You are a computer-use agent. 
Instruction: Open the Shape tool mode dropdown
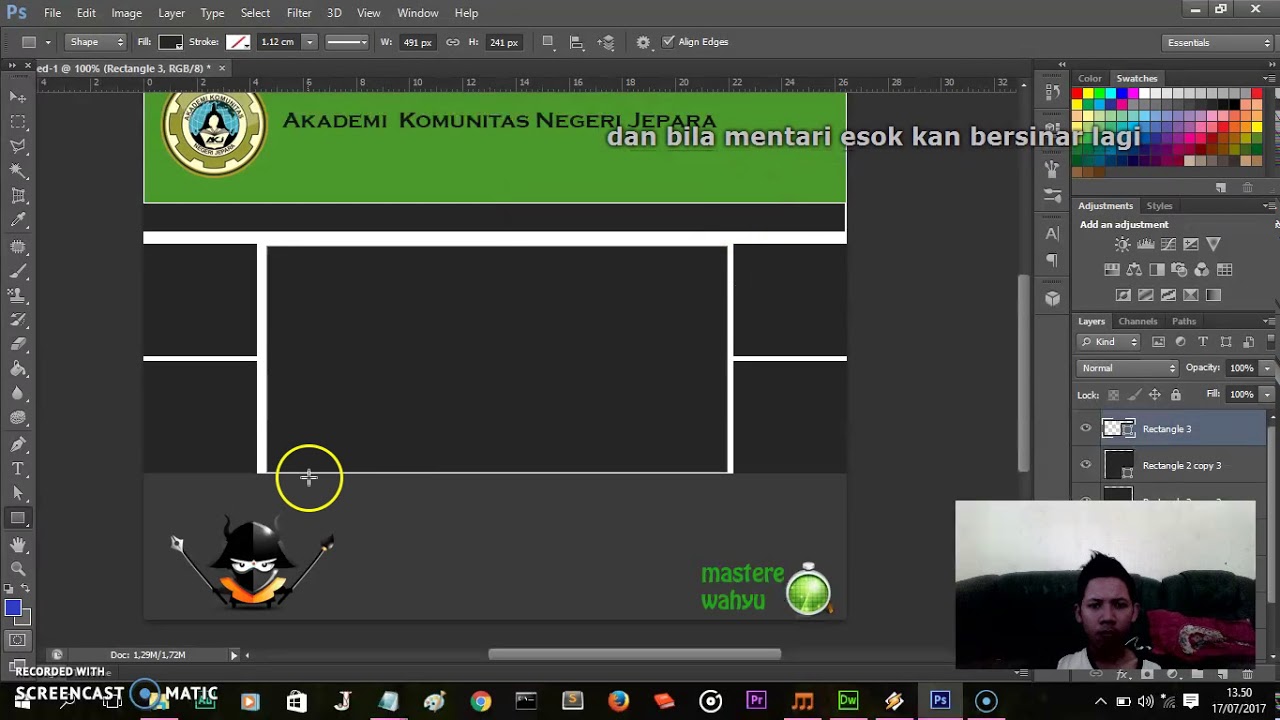(96, 42)
